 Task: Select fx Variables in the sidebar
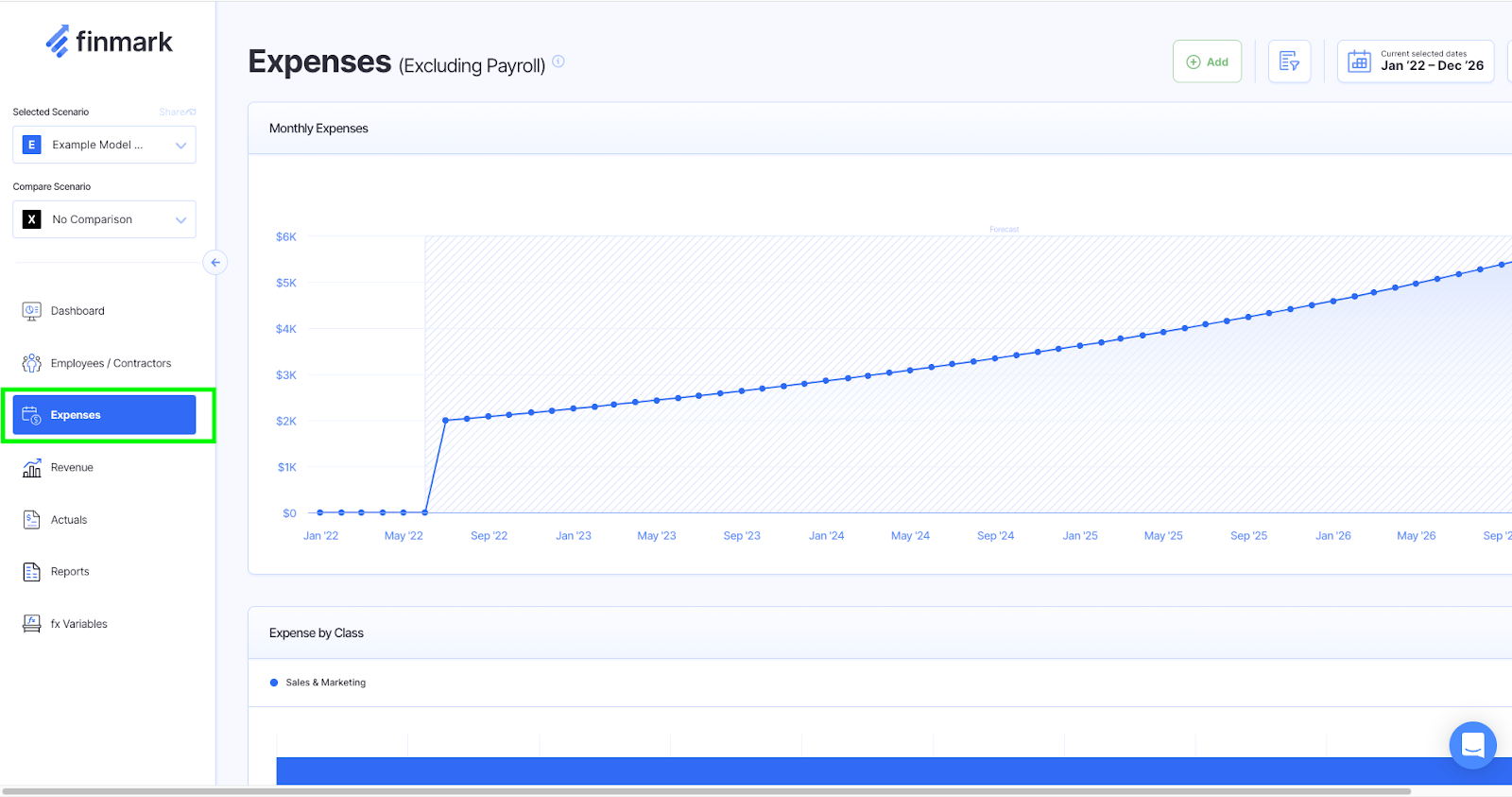pyautogui.click(x=78, y=624)
